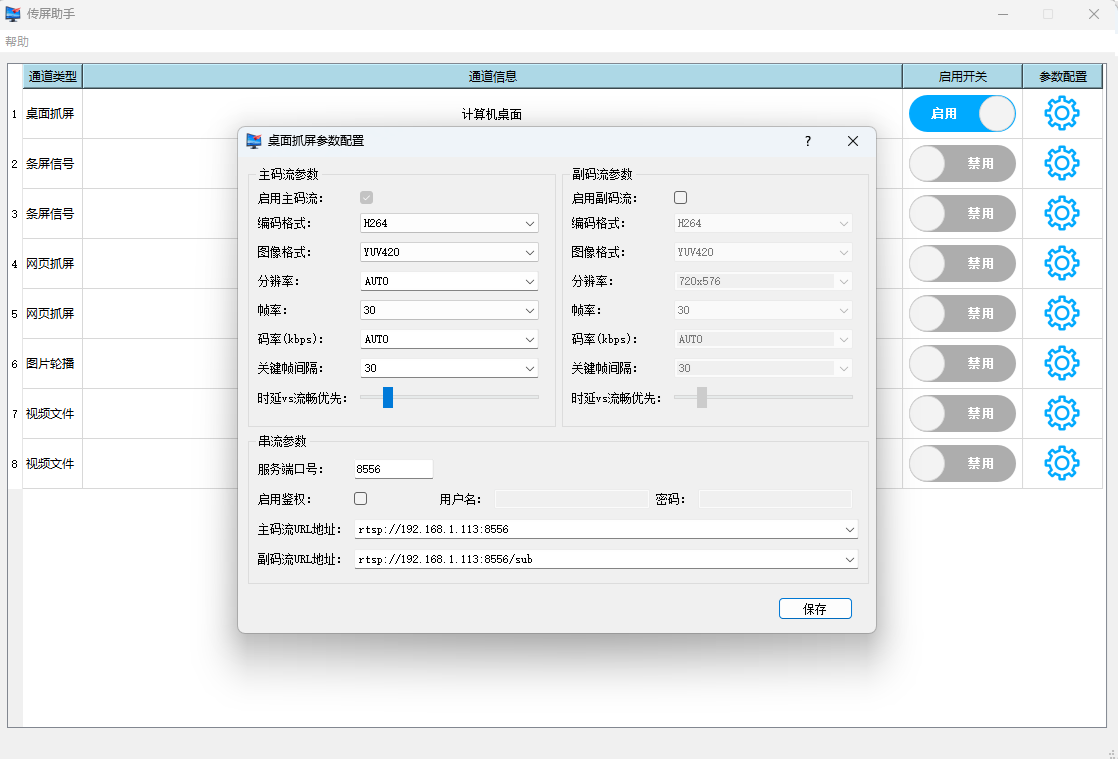This screenshot has height=760, width=1120.
Task: Click gear icon for row 7 视频文件
Action: pos(1061,413)
